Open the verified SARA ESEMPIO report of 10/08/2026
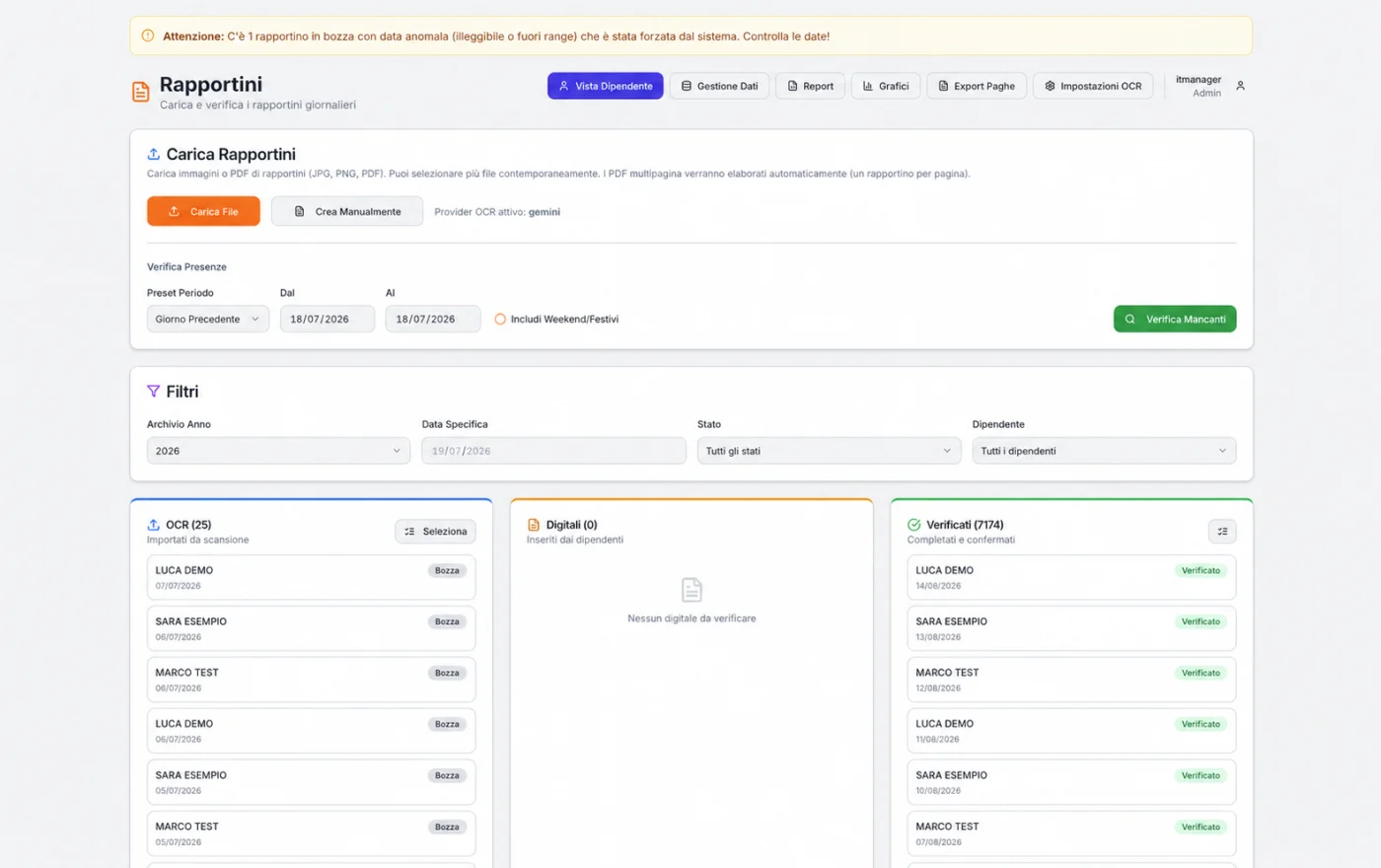Image resolution: width=1381 pixels, height=868 pixels. pos(1071,782)
